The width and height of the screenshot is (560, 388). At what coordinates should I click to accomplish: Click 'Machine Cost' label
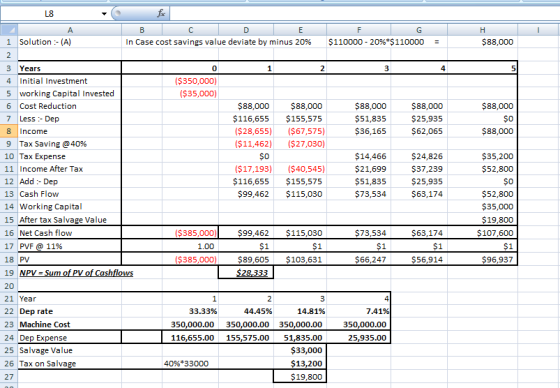45,324
